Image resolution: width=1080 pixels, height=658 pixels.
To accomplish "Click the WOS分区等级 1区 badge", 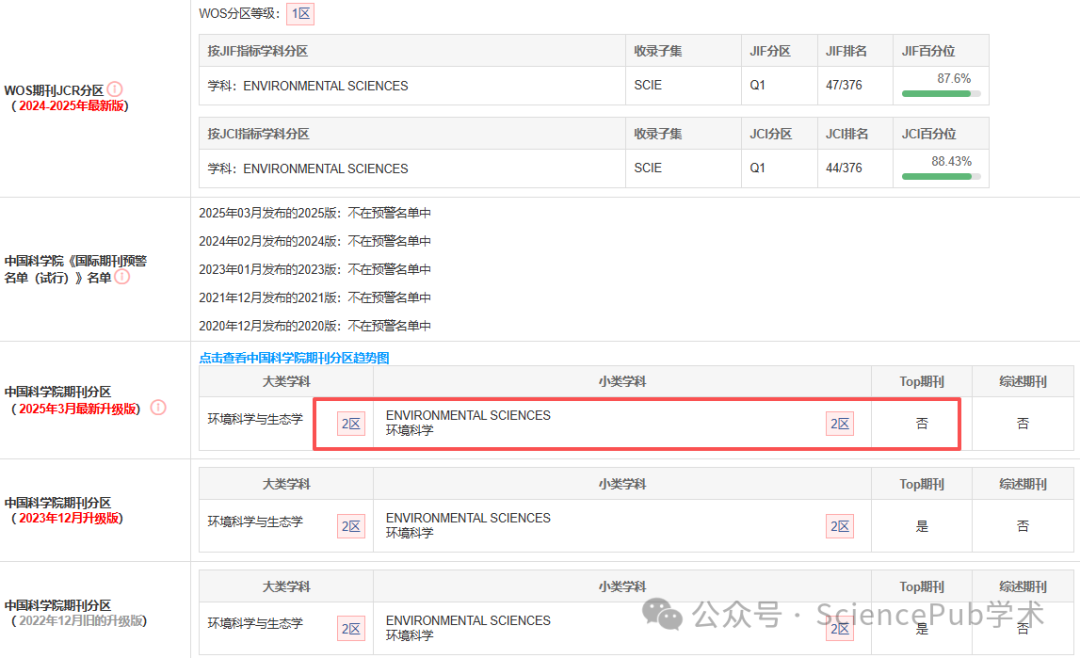I will click(x=300, y=14).
